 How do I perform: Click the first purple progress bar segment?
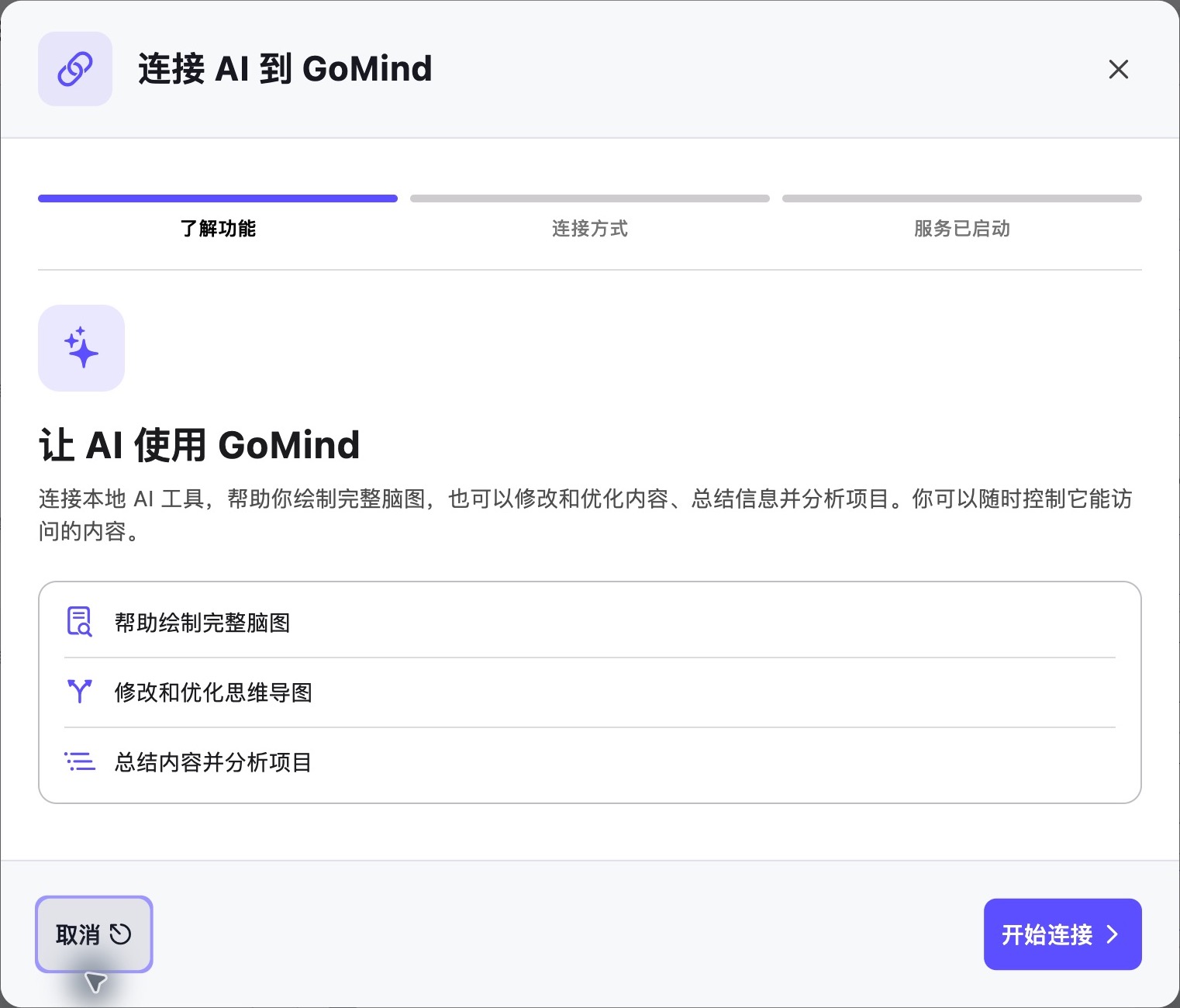[218, 198]
